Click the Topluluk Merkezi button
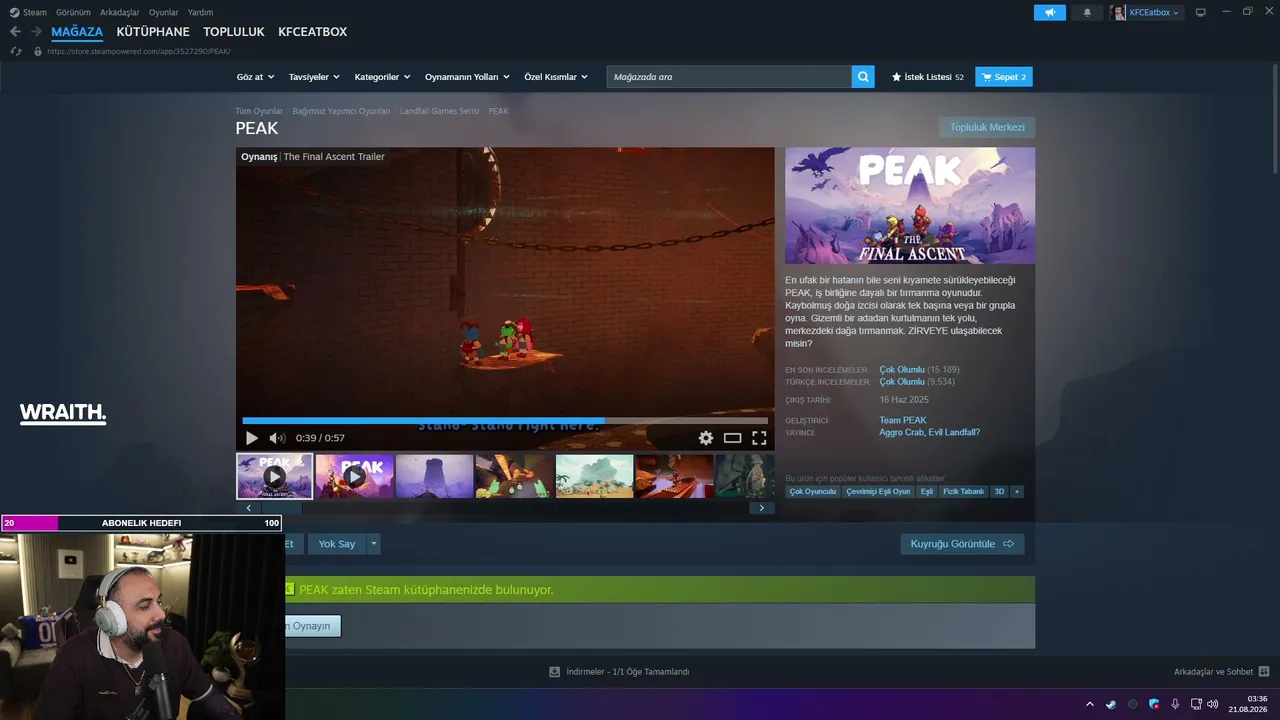The image size is (1280, 720). pos(987,127)
